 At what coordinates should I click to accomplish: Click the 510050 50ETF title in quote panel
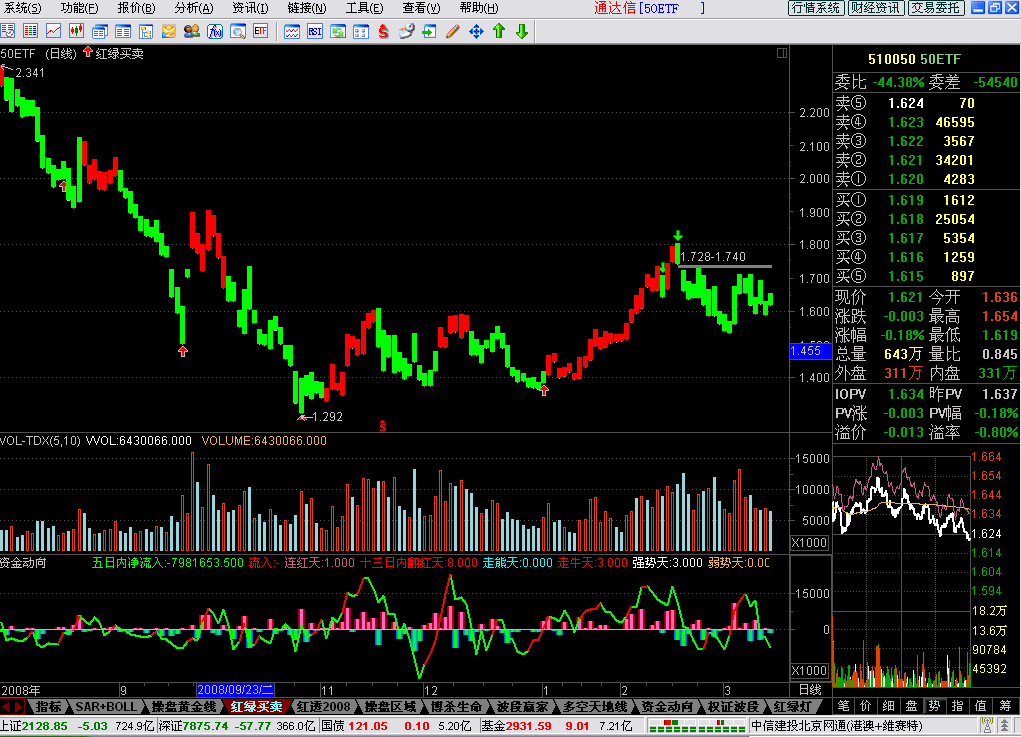[914, 59]
